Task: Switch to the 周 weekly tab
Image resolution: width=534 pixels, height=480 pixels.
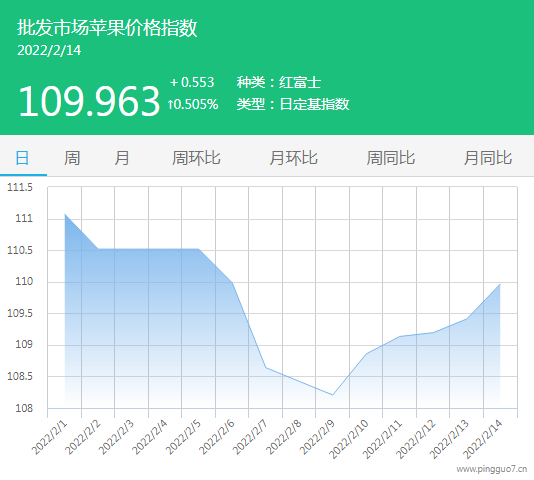Action: pos(72,158)
